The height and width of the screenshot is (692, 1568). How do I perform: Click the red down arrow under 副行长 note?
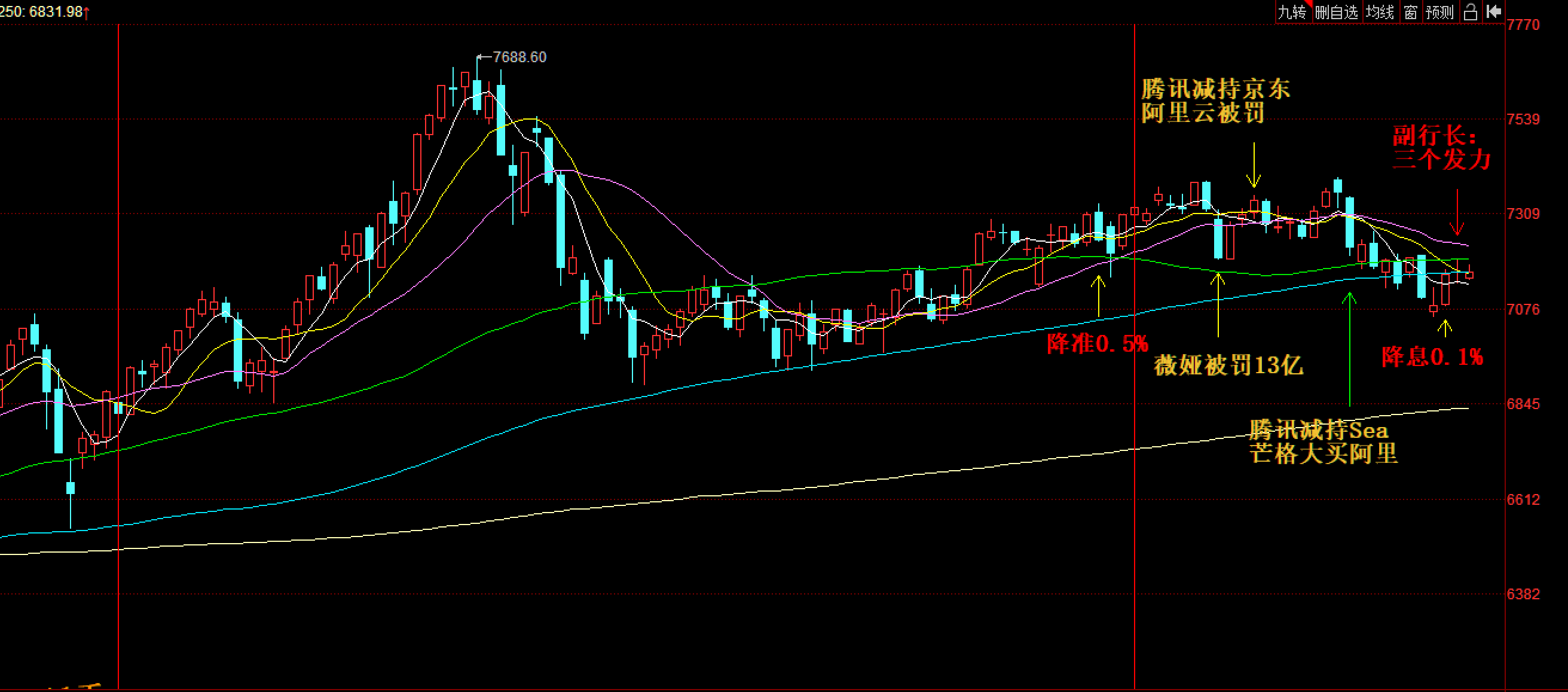click(x=1457, y=213)
